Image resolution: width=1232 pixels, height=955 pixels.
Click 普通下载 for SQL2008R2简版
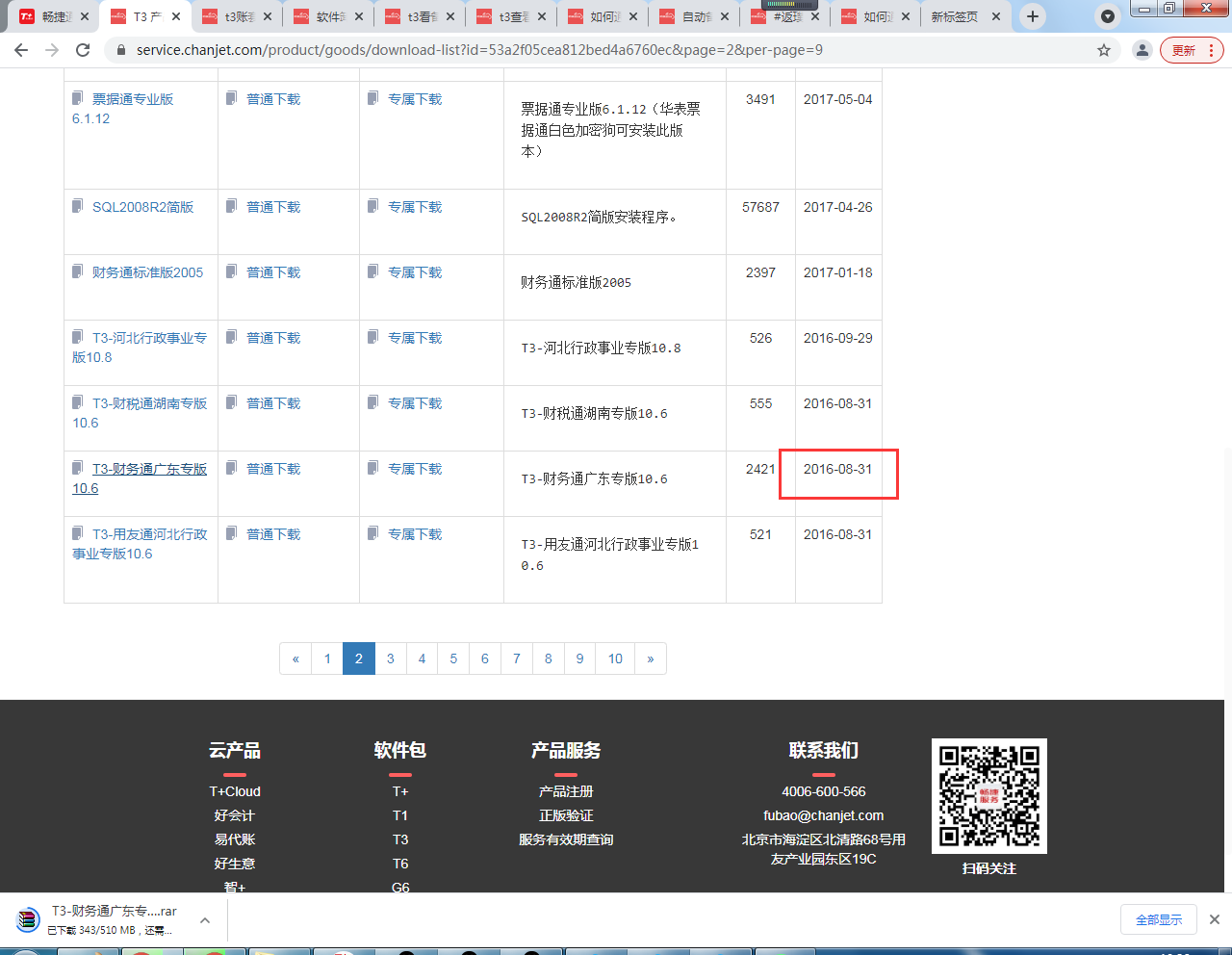[x=273, y=207]
